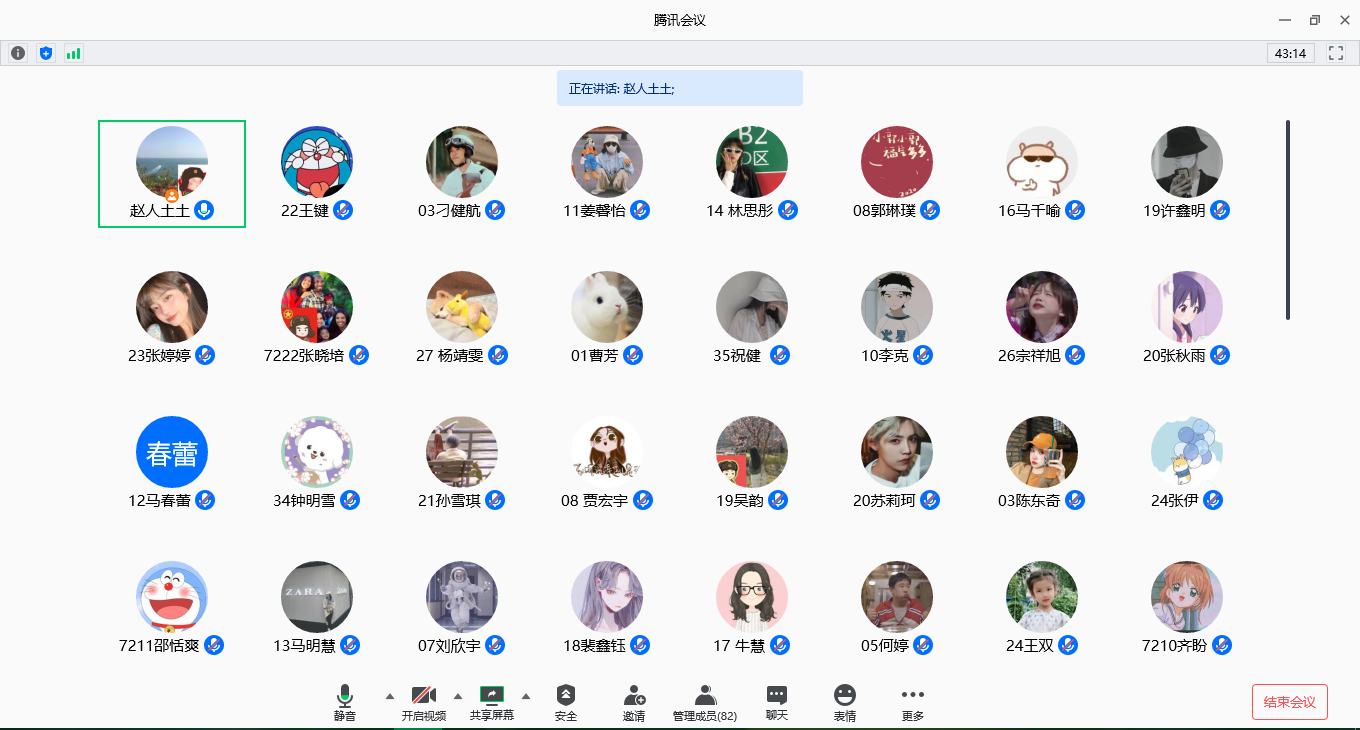1360x730 pixels.
Task: Turn on camera with 开启视频
Action: click(424, 703)
